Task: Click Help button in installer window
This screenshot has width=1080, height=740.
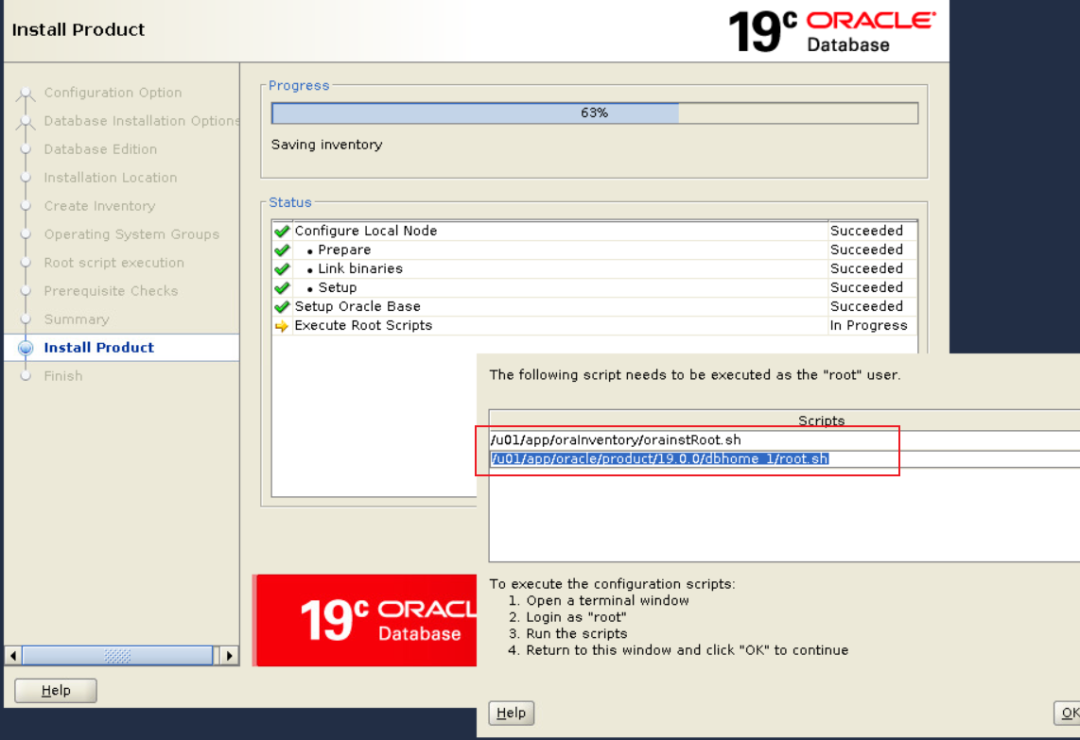Action: [56, 690]
